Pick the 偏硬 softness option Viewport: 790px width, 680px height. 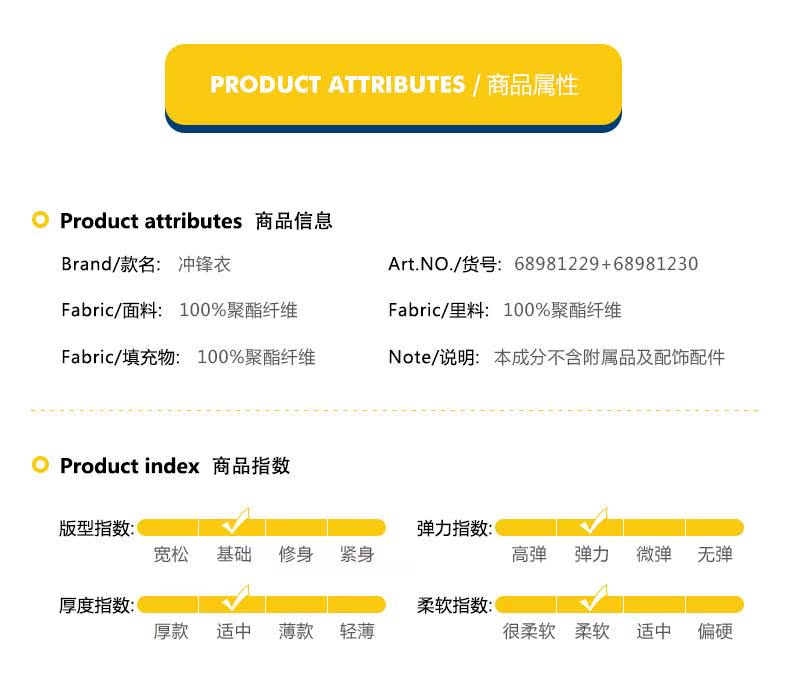pyautogui.click(x=715, y=631)
